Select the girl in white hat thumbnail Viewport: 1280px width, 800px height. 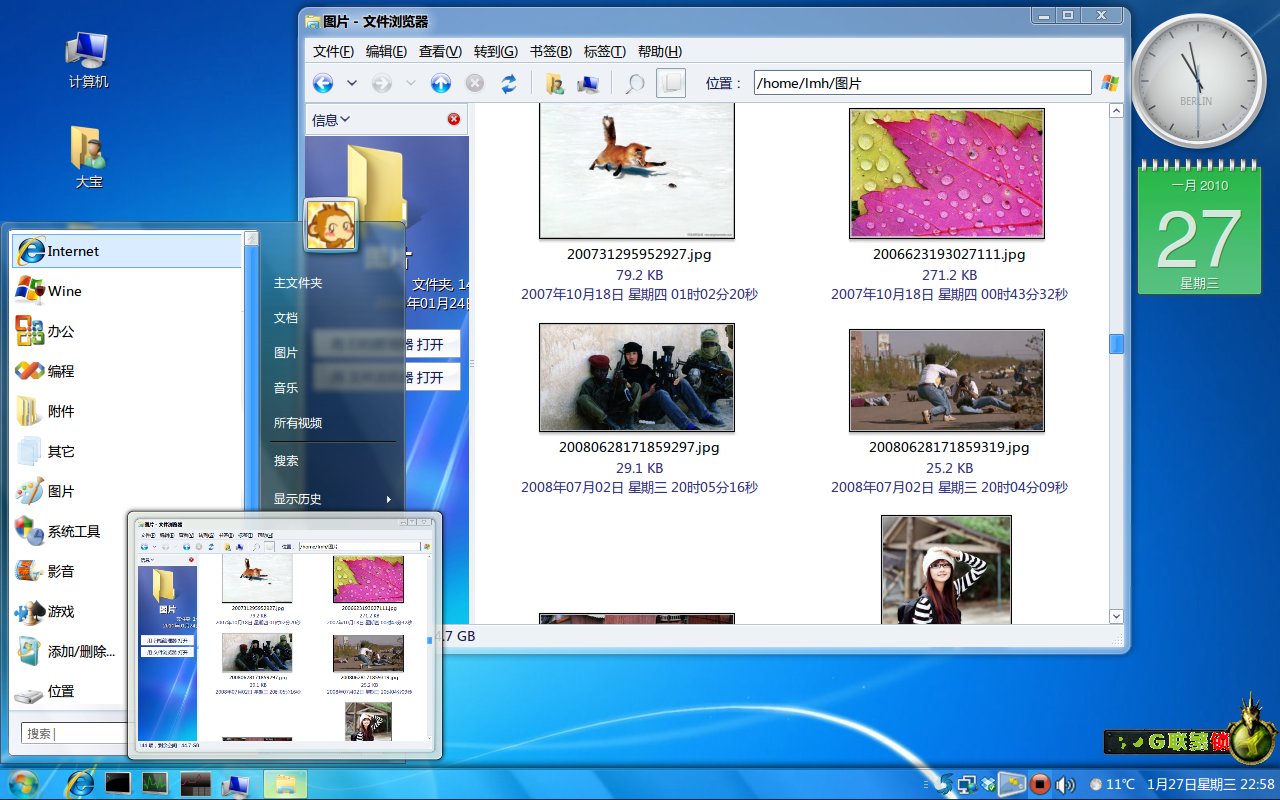pos(946,569)
